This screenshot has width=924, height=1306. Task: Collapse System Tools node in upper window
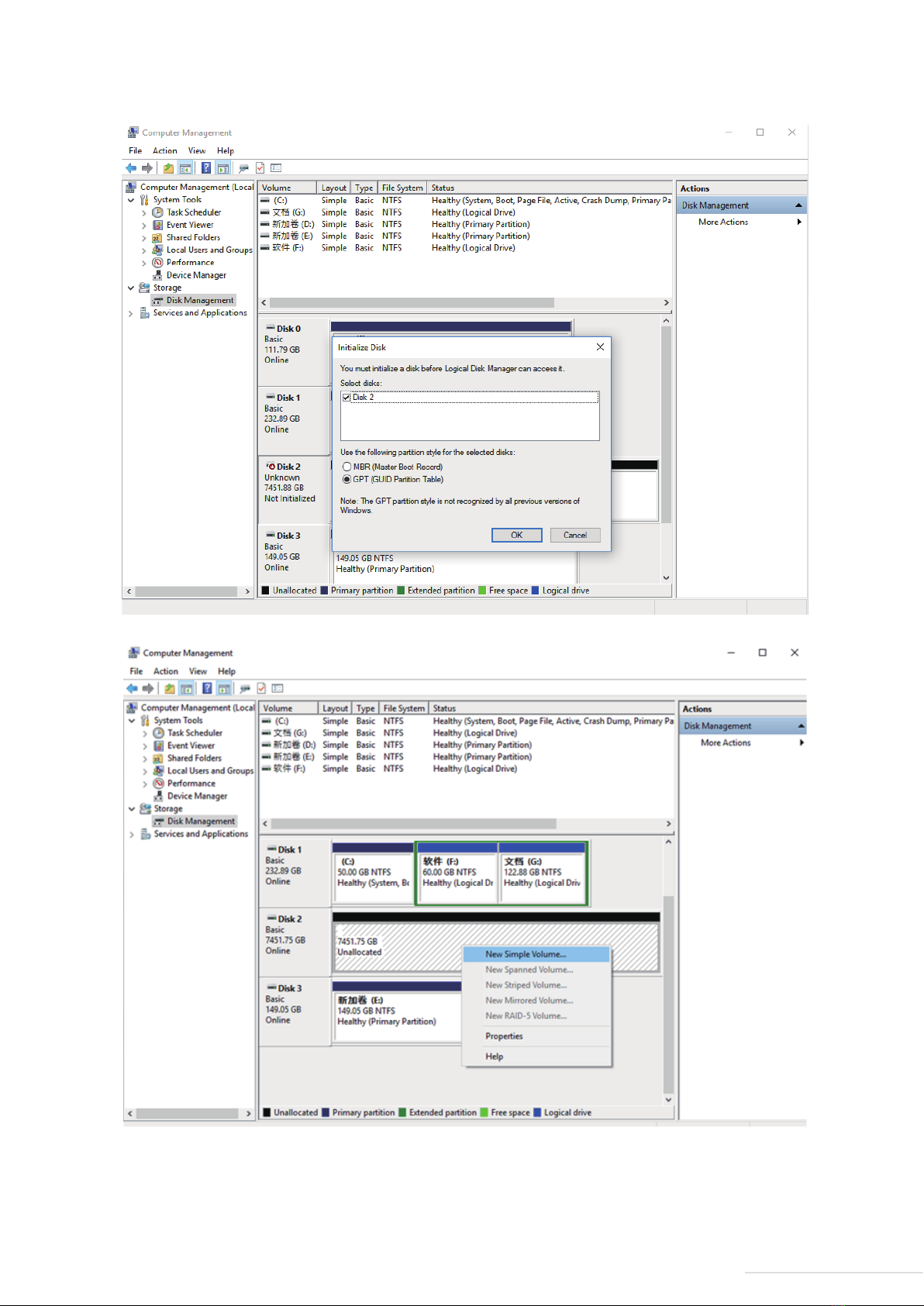(x=131, y=200)
